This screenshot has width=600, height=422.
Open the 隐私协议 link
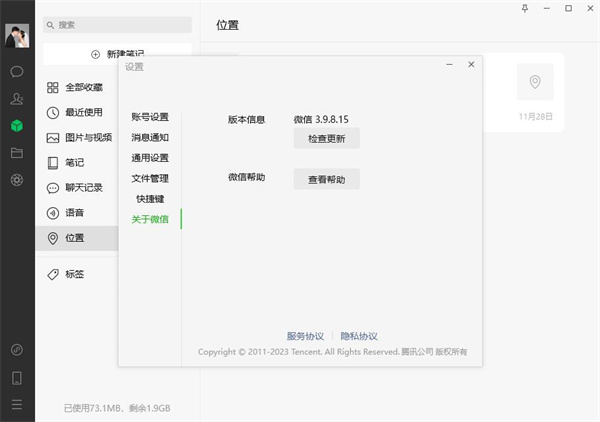(359, 336)
